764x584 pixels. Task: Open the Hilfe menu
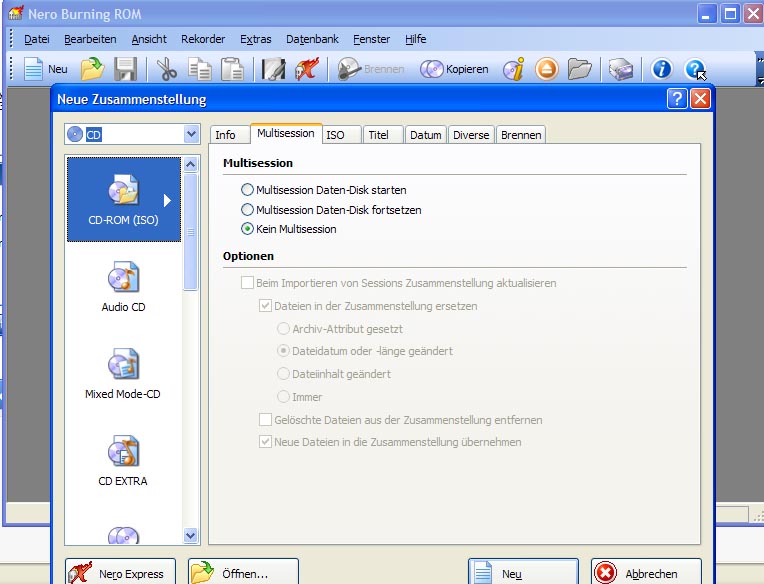tap(416, 39)
